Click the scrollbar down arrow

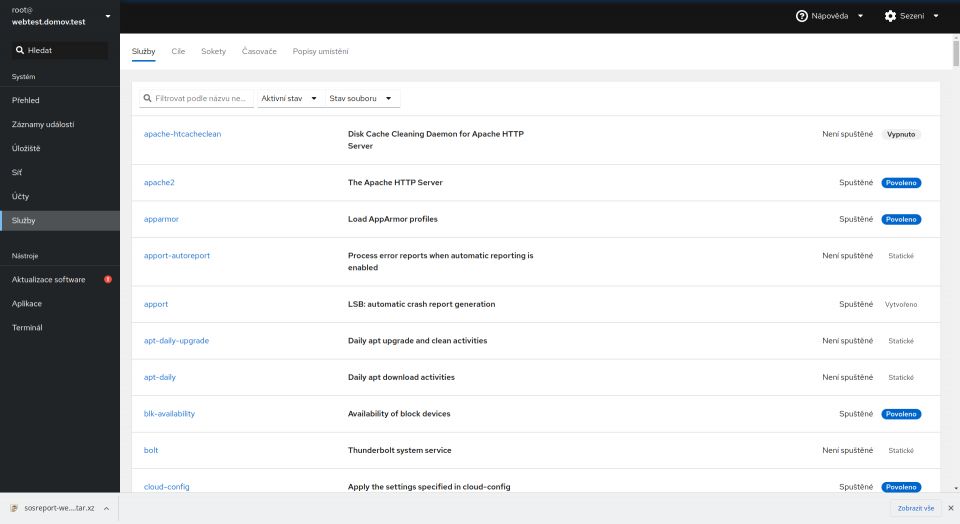(x=956, y=488)
